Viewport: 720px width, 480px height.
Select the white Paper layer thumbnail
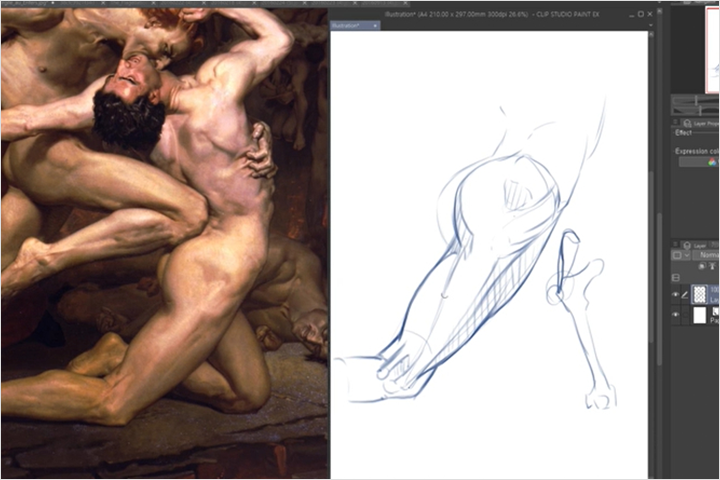(699, 316)
